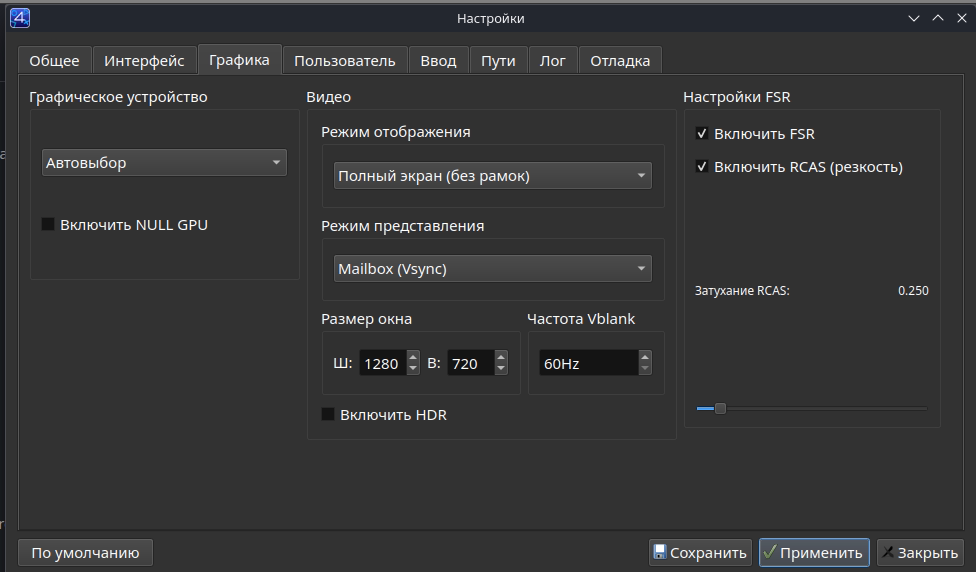The image size is (976, 572).
Task: Increase window width with up arrow
Action: point(413,357)
